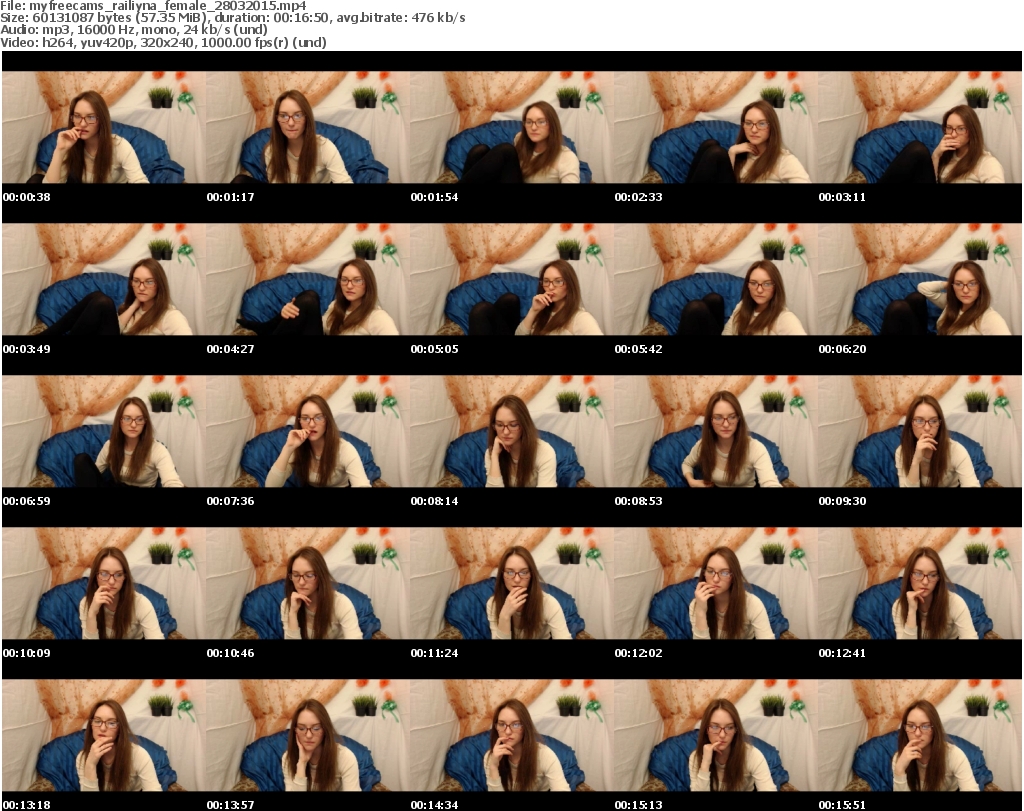Select the time caption 00:10:09
This screenshot has height=811, width=1024.
point(27,653)
